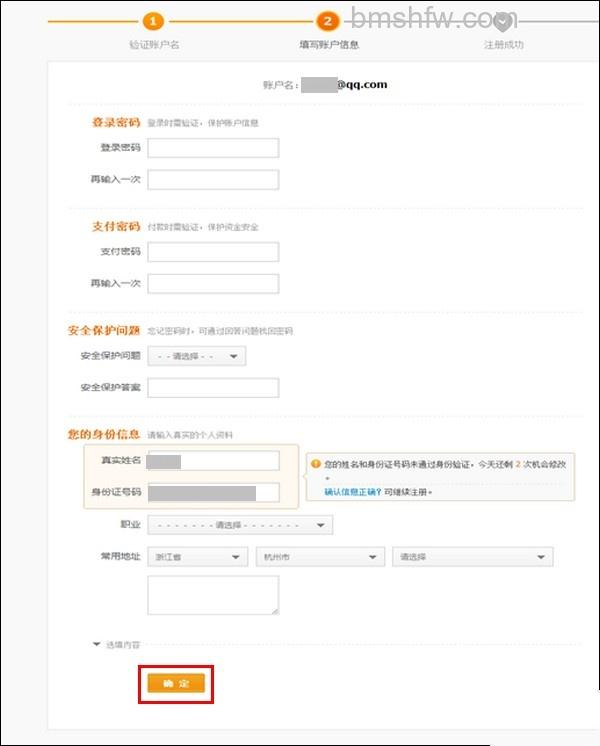
Task: Focus the payment password 再输入一次 field
Action: pos(213,284)
